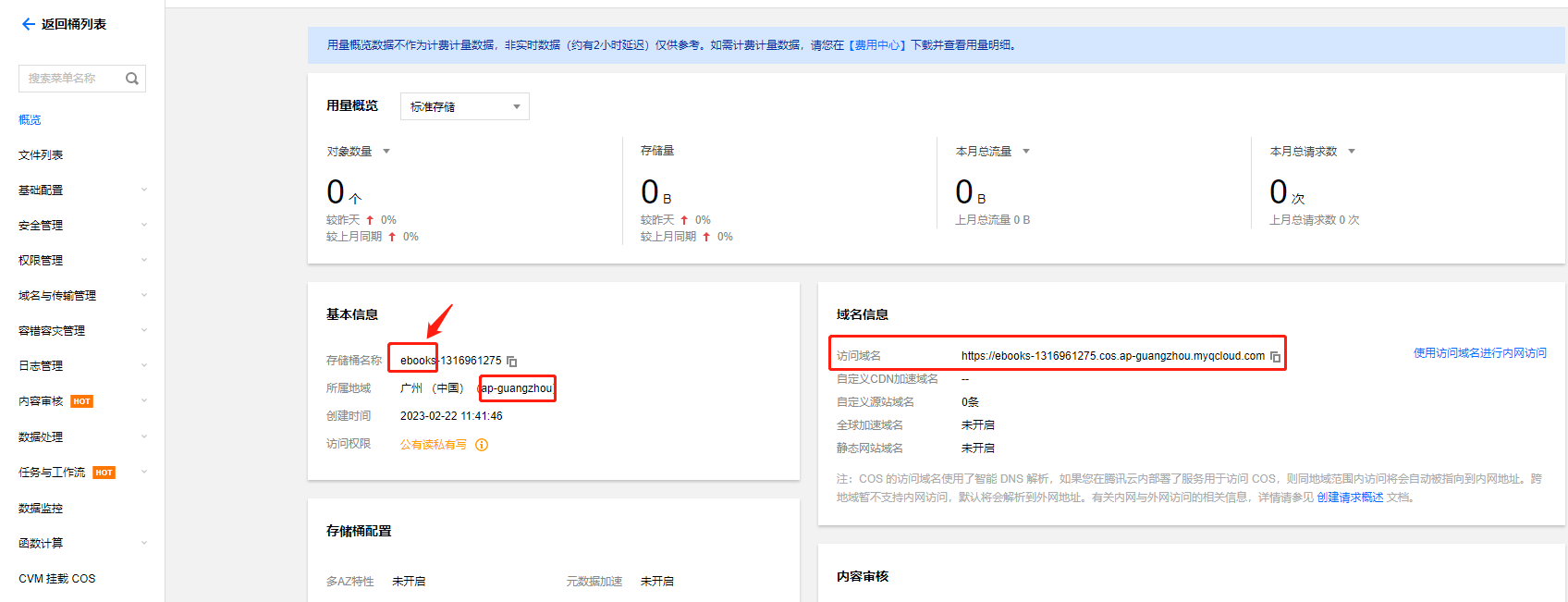
Task: Expand the 对象数量 metric dropdown
Action: [x=386, y=152]
